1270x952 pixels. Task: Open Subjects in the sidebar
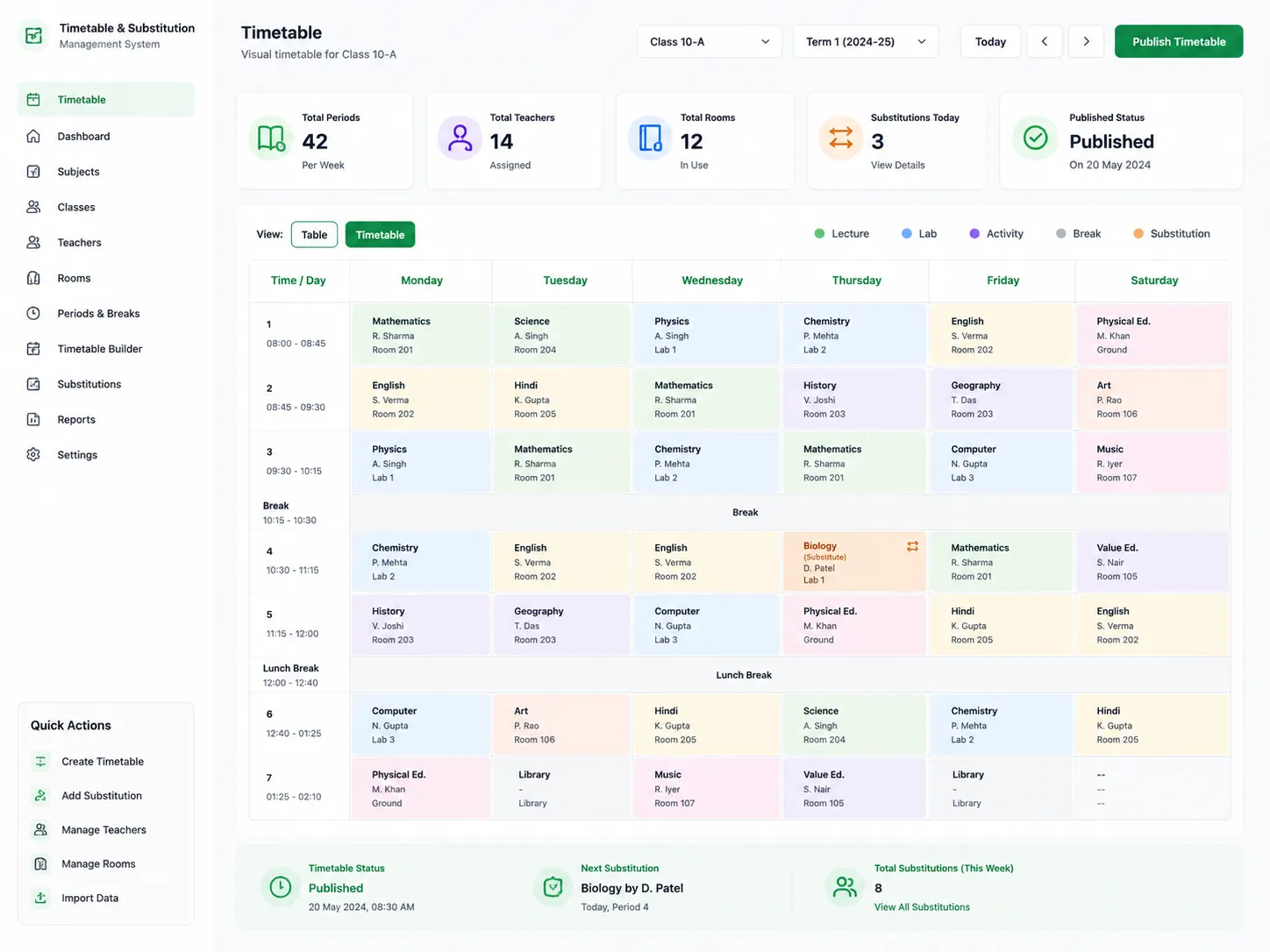tap(105, 172)
